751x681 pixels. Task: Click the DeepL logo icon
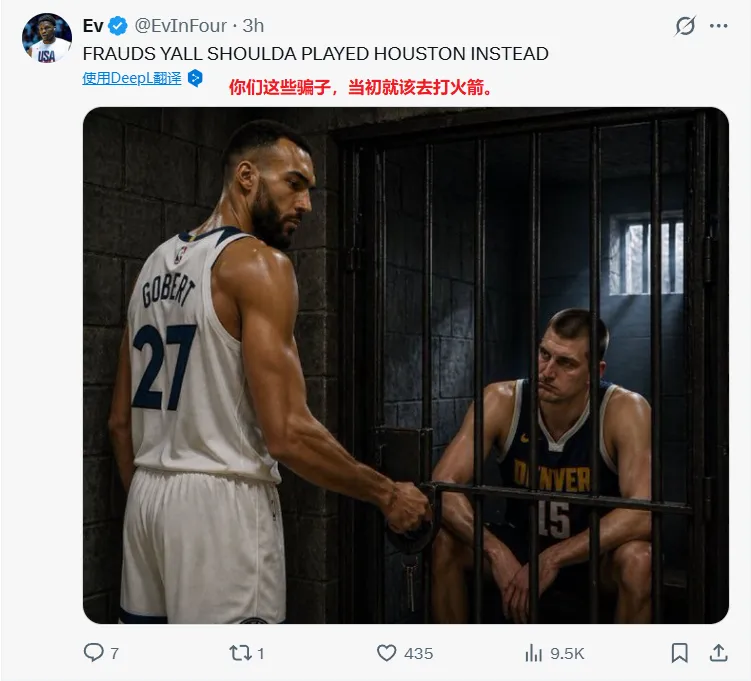(x=196, y=78)
